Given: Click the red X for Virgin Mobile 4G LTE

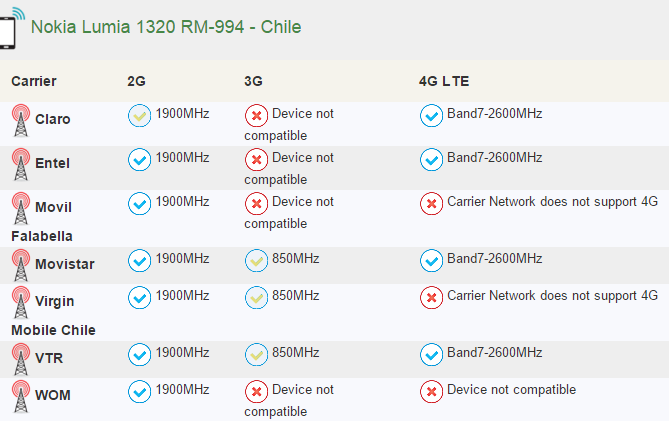Looking at the screenshot, I should (431, 298).
